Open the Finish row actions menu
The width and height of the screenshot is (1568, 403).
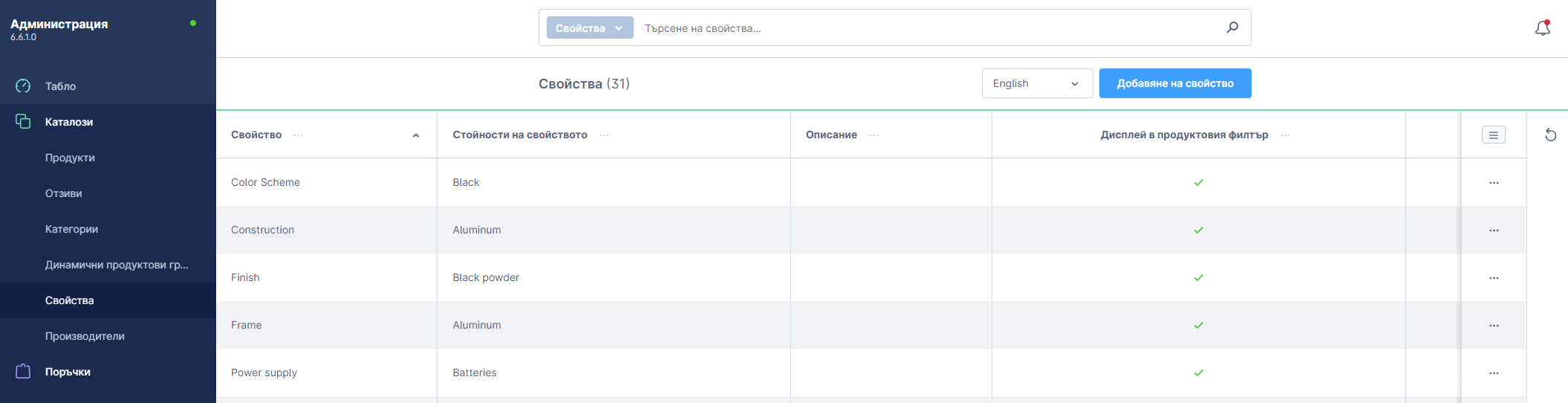(x=1494, y=277)
